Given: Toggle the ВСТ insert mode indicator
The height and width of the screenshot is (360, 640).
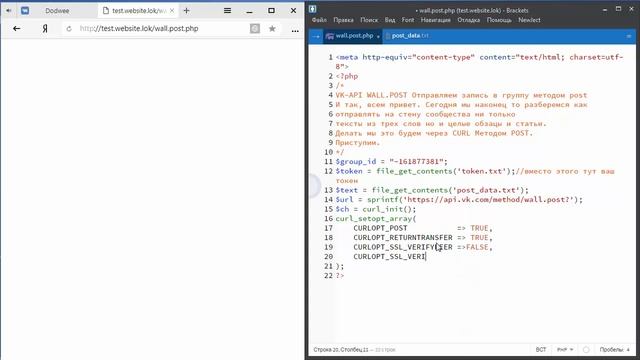Looking at the screenshot, I should point(541,350).
